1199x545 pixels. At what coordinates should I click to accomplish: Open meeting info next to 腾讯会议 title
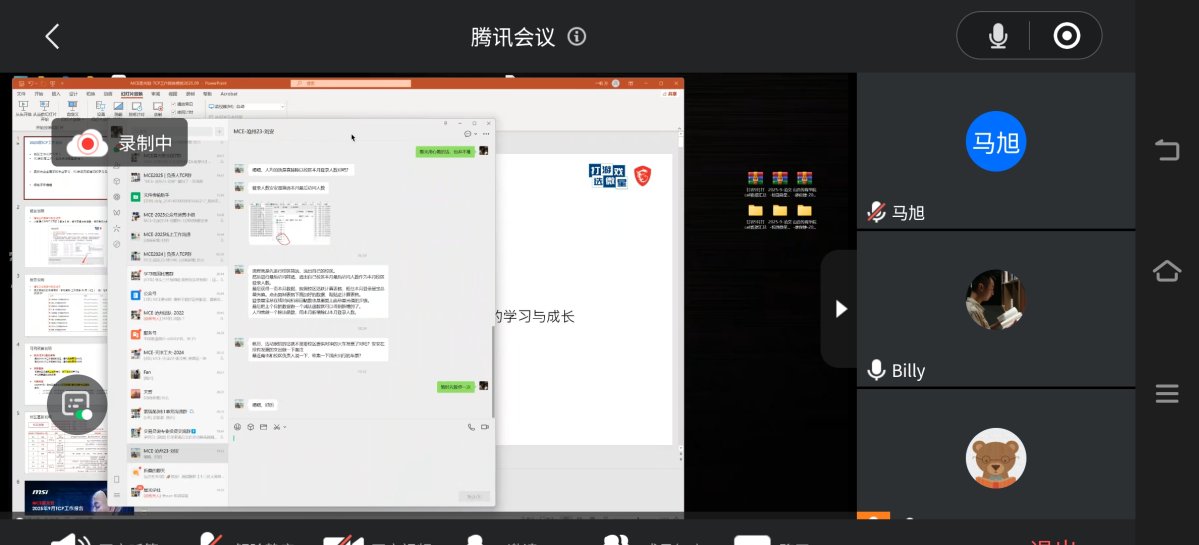[x=576, y=37]
